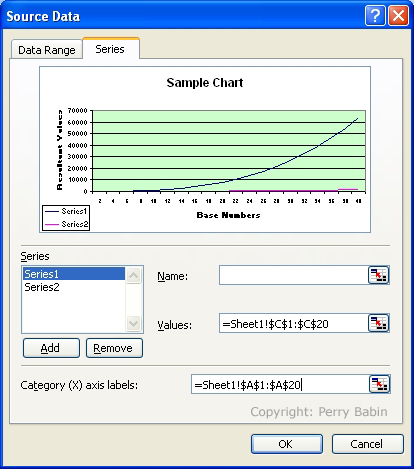Click the series list scroll down arrow
Image resolution: width=414 pixels, height=469 pixels.
click(x=134, y=323)
